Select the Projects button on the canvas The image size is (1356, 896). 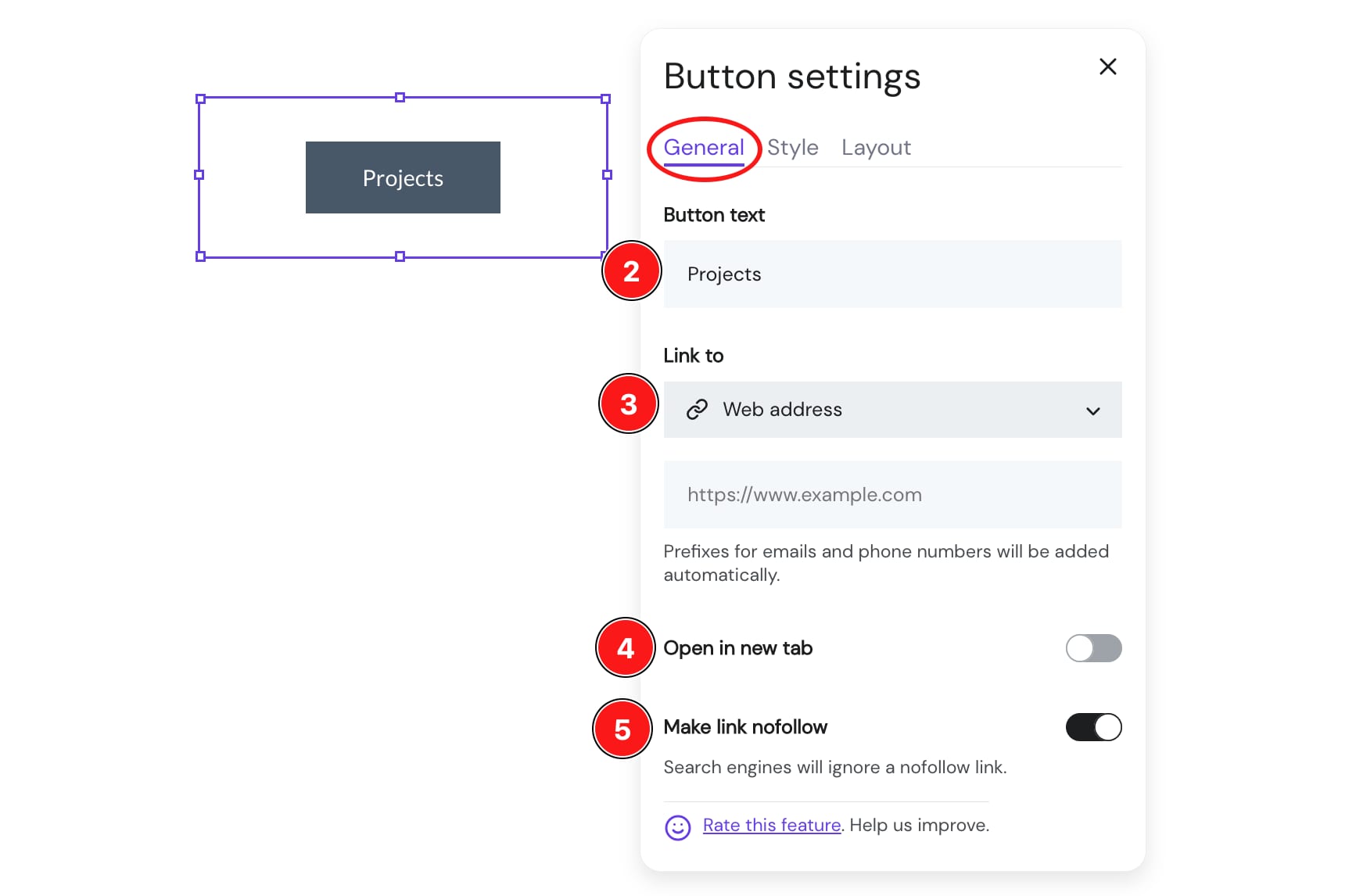pos(402,177)
